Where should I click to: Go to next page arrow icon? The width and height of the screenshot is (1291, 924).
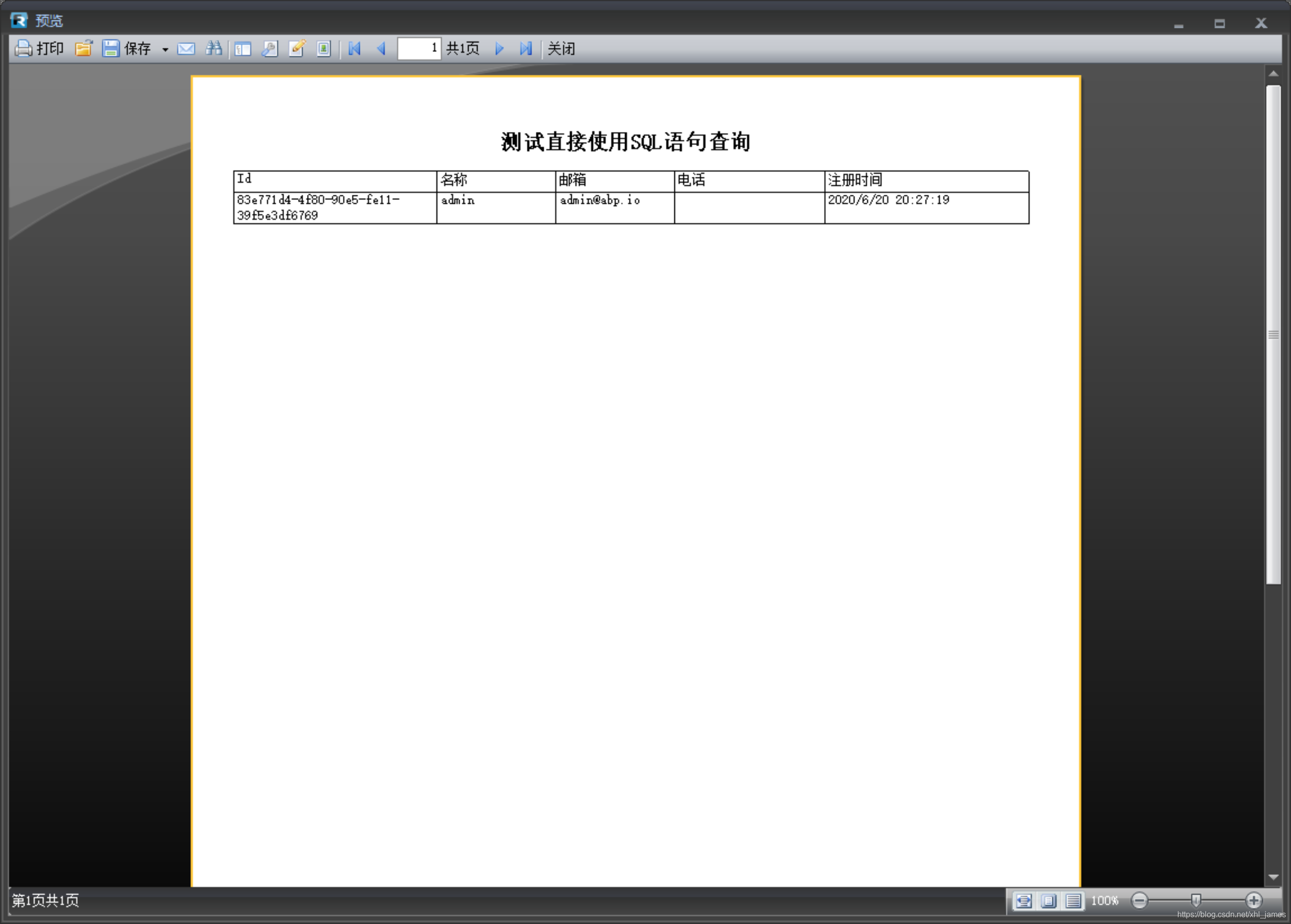coord(499,49)
